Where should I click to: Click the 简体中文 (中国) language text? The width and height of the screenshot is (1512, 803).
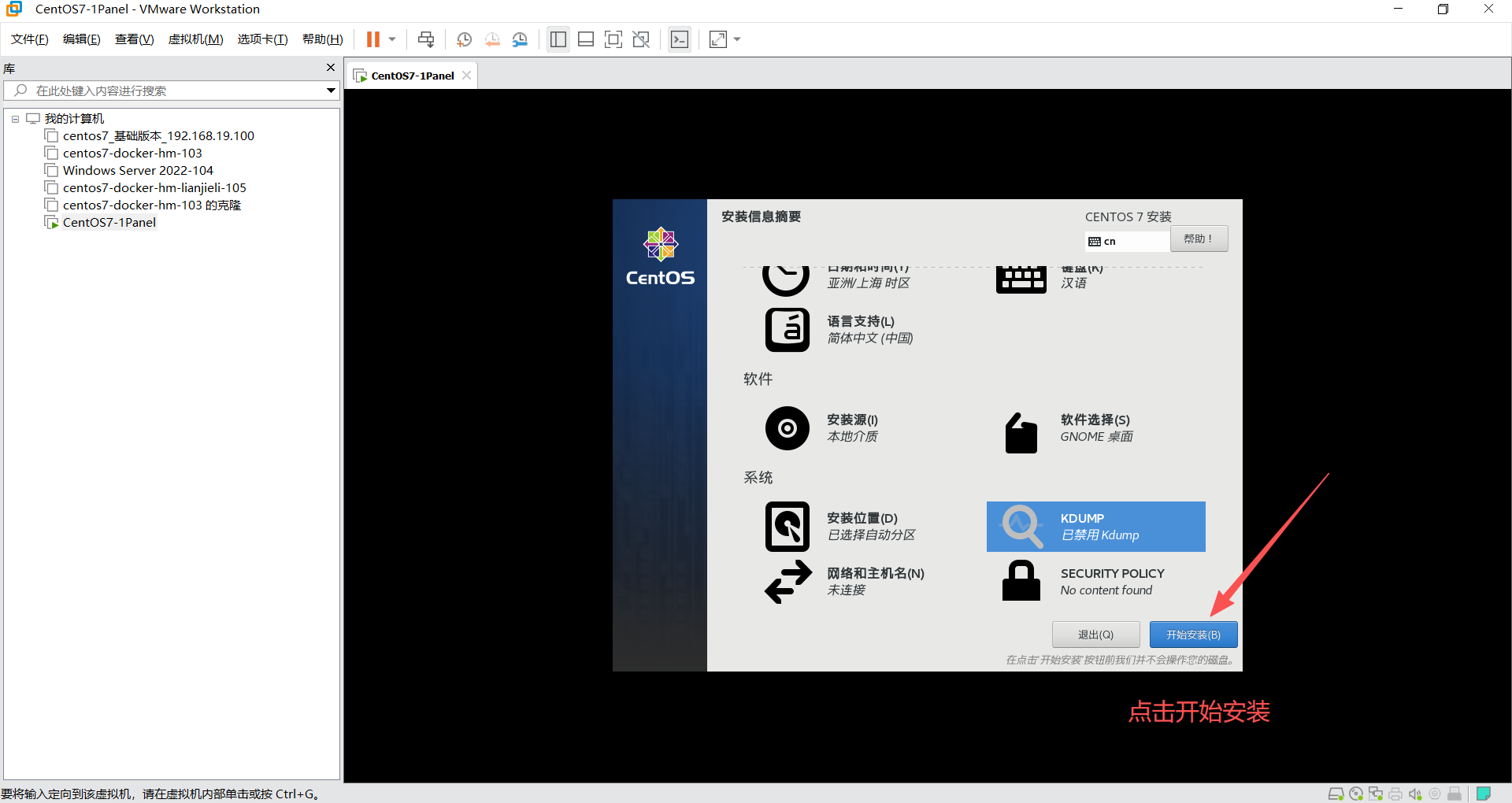[869, 339]
